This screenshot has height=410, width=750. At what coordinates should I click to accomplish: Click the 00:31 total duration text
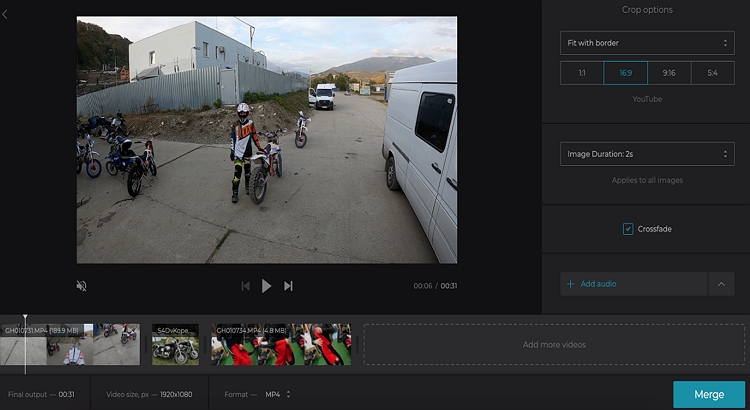449,286
